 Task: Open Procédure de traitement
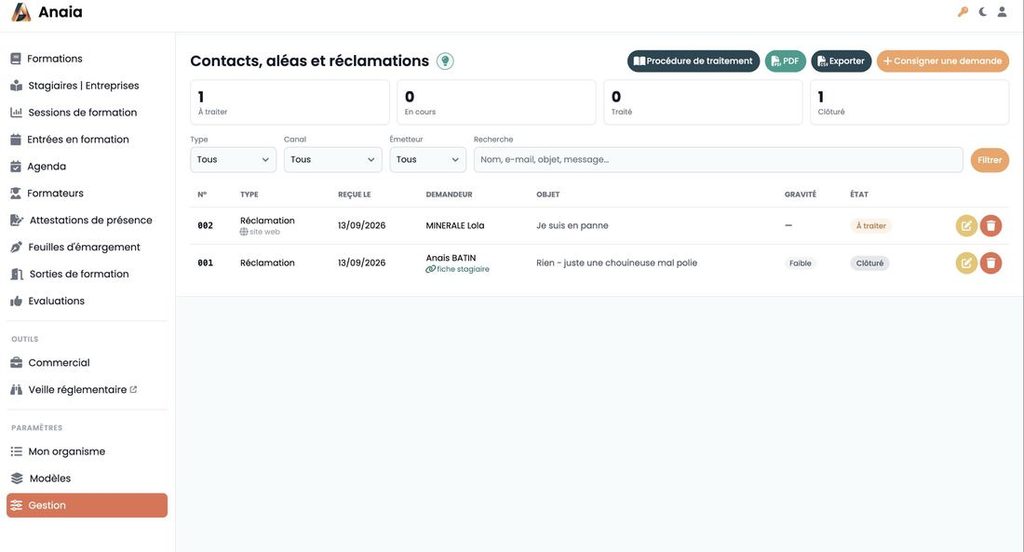click(694, 61)
